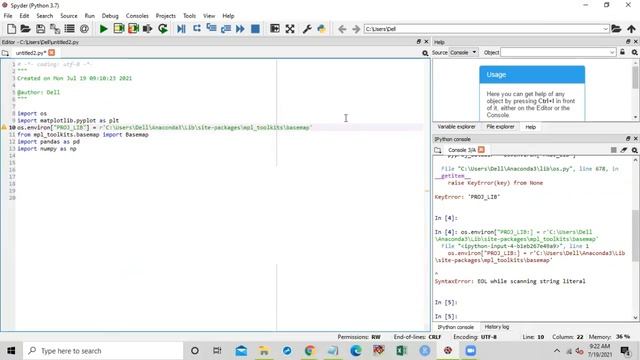Open the Projects menu
The height and width of the screenshot is (360, 640).
(x=166, y=16)
